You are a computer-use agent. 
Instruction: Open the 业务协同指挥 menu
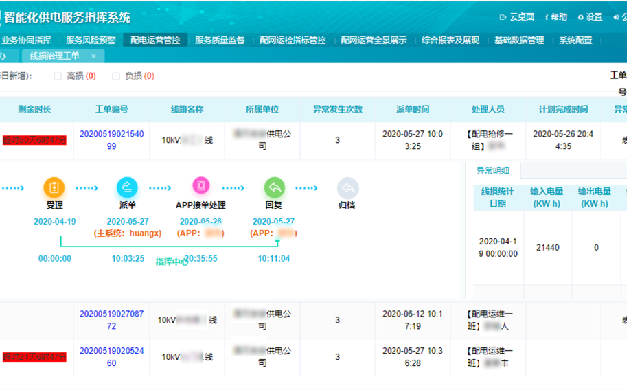coord(26,40)
